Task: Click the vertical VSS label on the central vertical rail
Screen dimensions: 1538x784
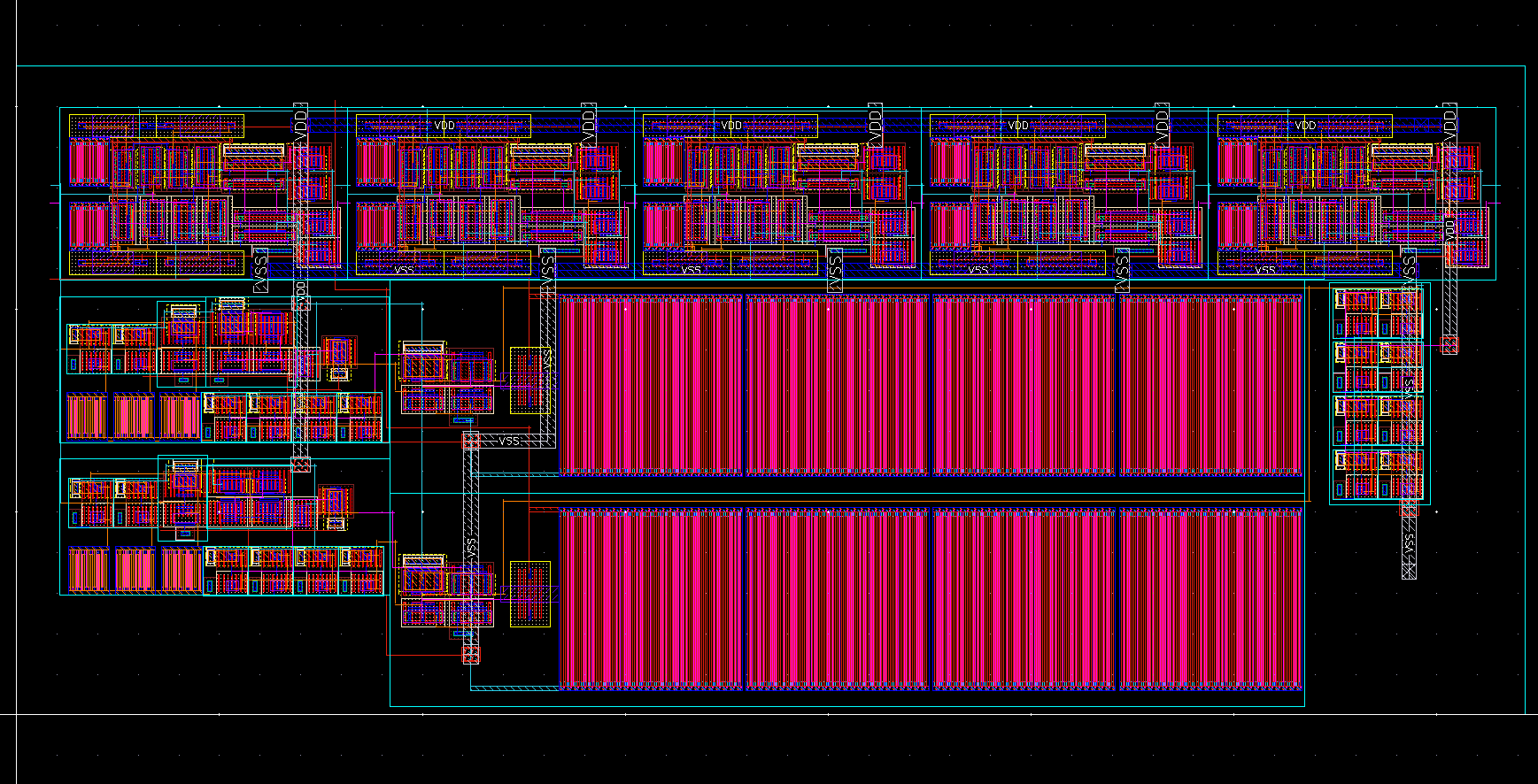Action: tap(471, 549)
